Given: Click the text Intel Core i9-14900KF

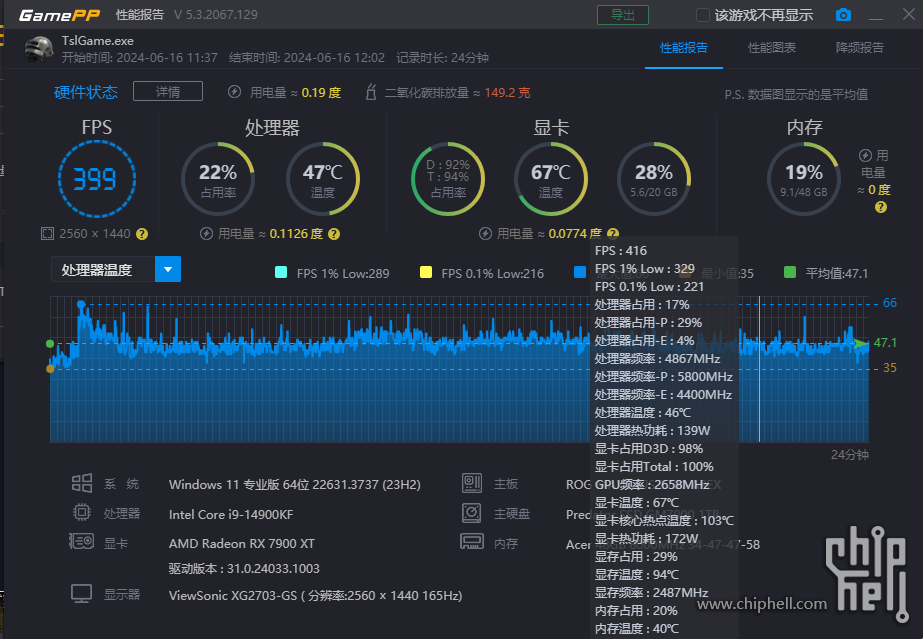Looking at the screenshot, I should tap(231, 514).
